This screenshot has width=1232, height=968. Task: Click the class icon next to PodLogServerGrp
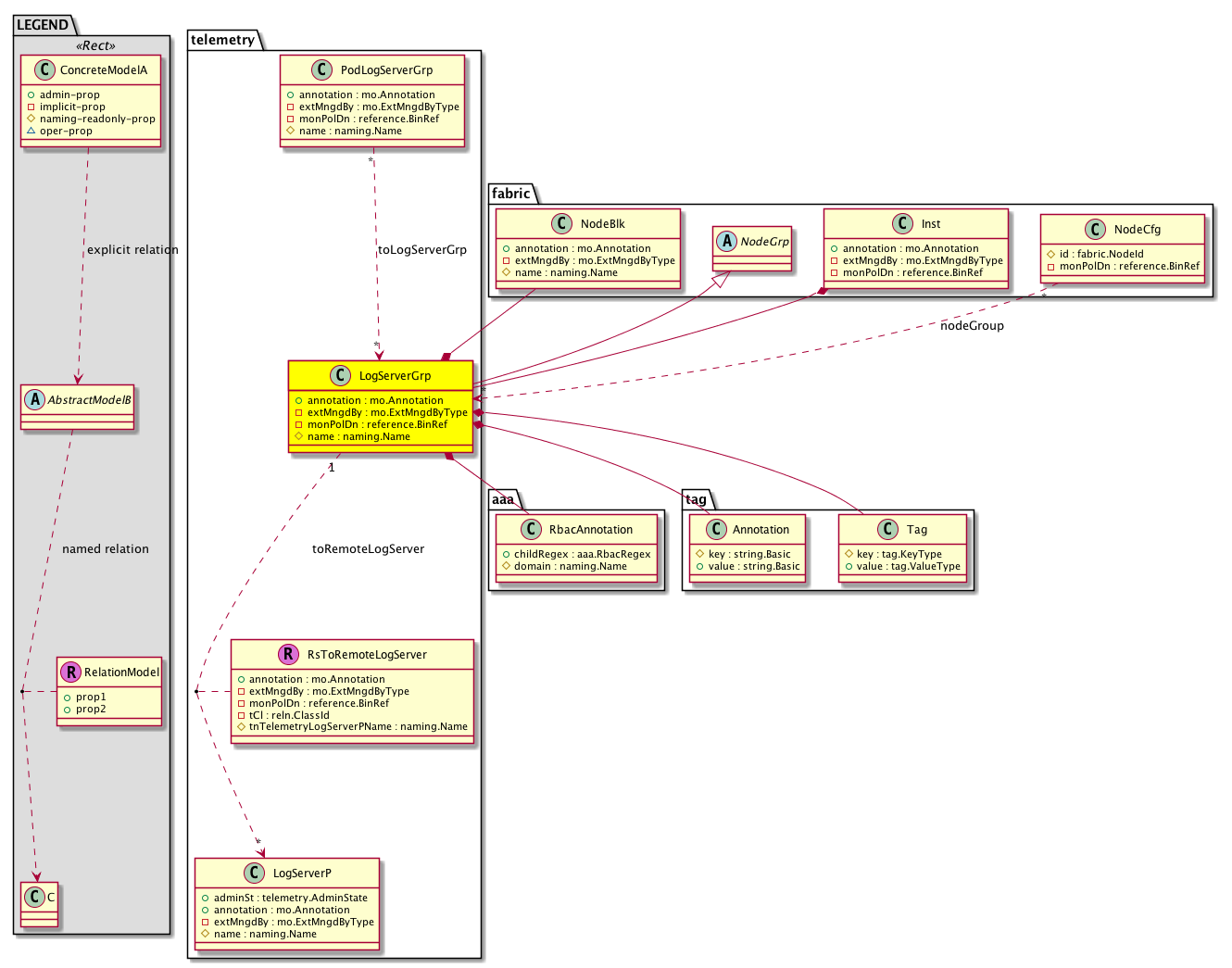click(x=321, y=70)
